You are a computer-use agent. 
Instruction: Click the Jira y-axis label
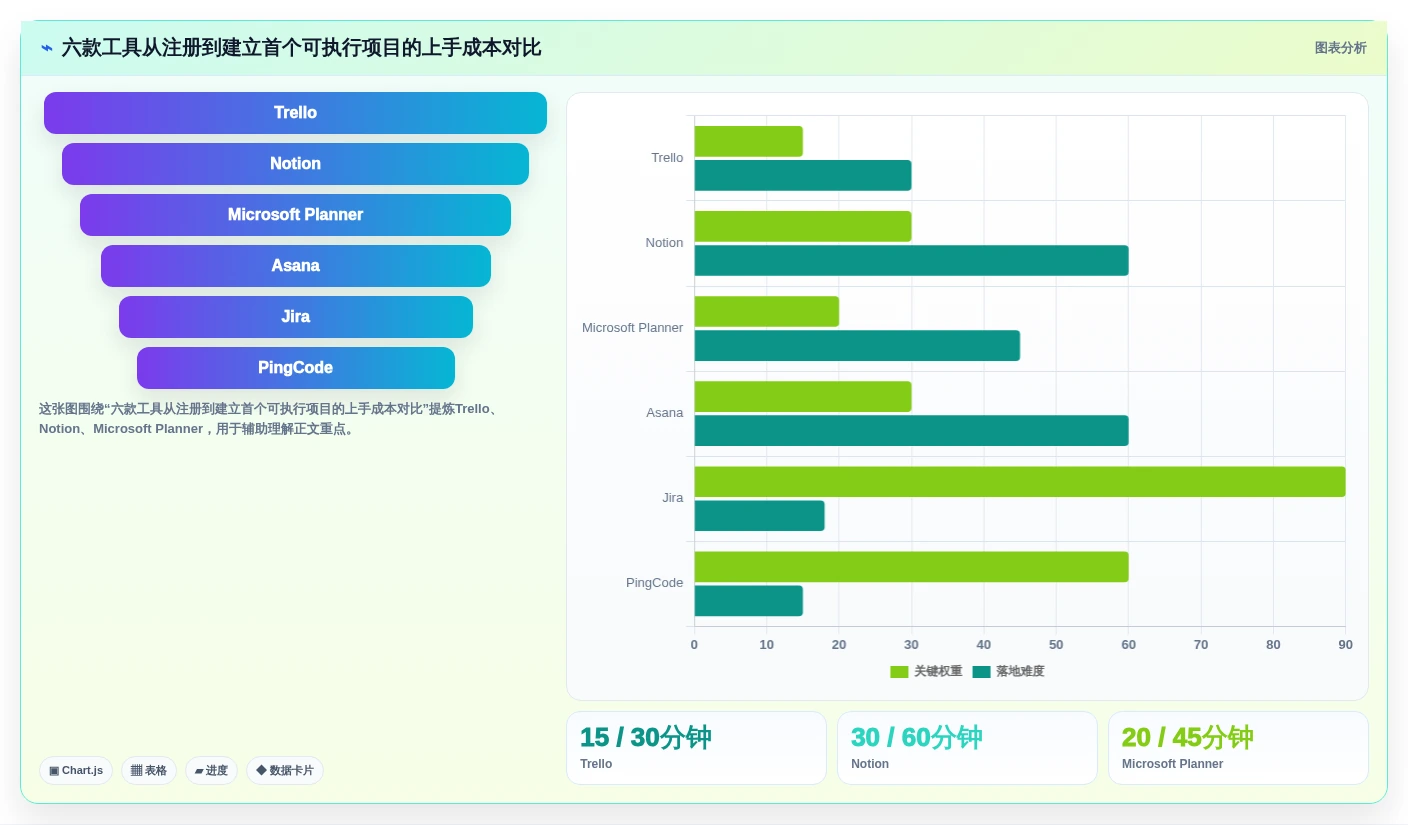click(x=673, y=498)
